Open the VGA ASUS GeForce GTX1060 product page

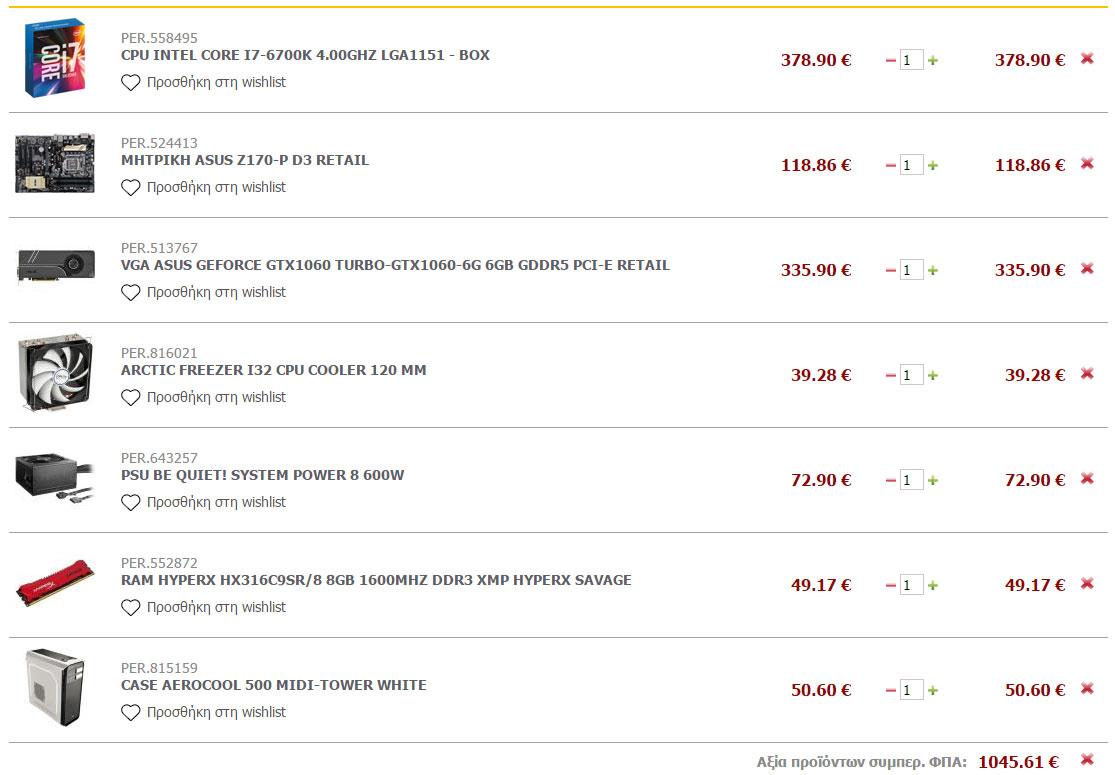point(395,265)
